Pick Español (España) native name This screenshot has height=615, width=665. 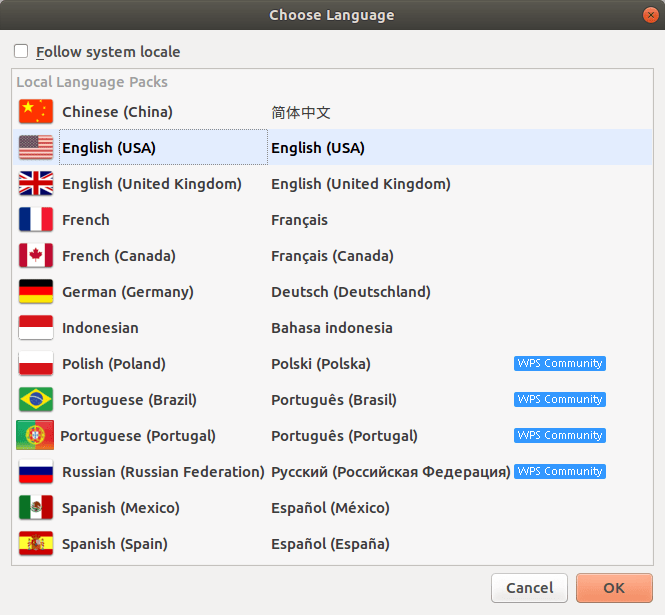pyautogui.click(x=330, y=544)
